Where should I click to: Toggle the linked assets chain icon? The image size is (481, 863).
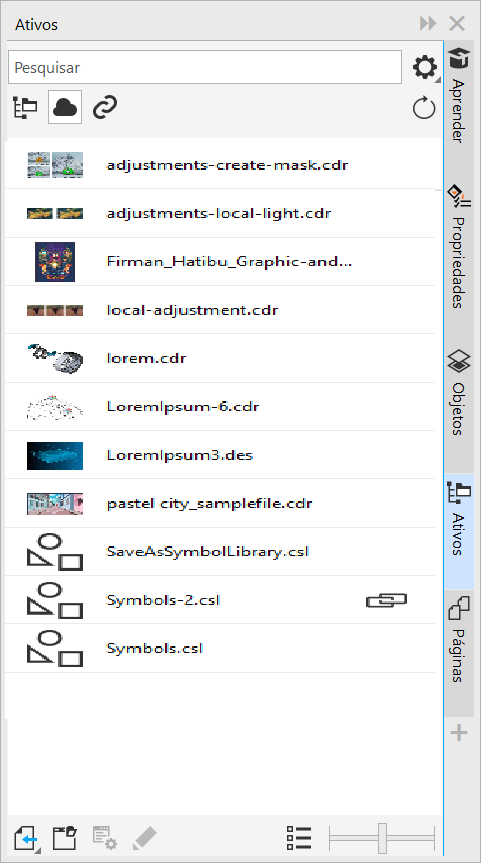pyautogui.click(x=105, y=107)
